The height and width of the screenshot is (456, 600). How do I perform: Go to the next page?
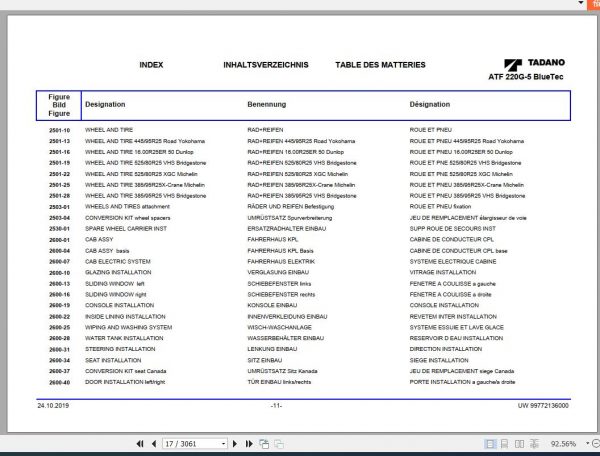235,444
